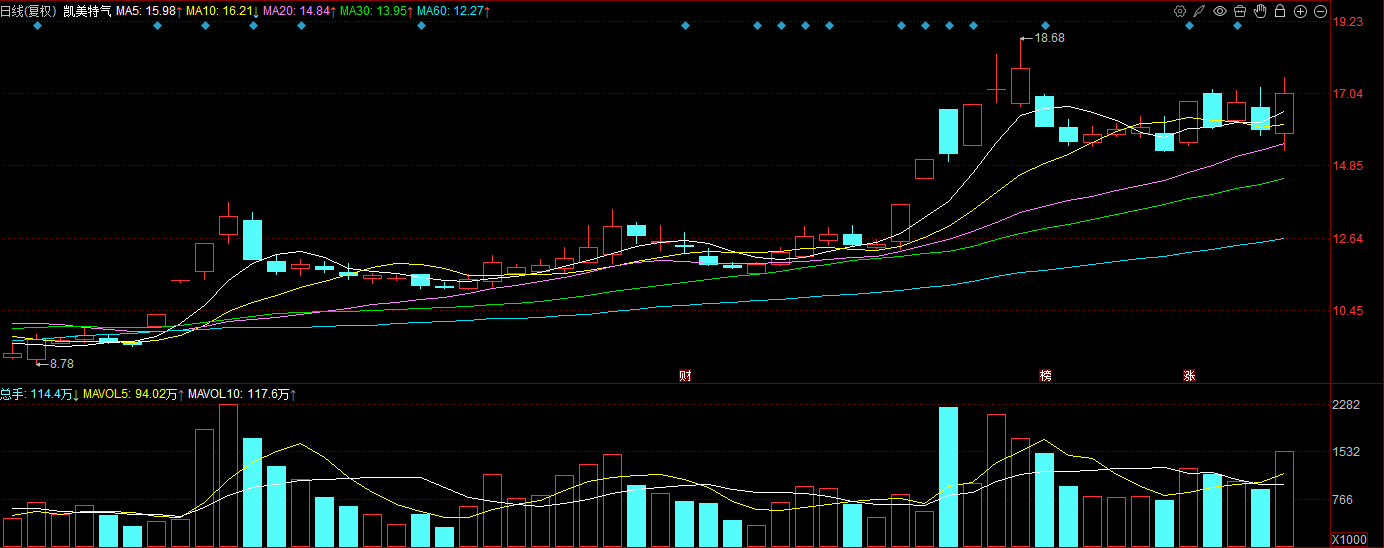Image resolution: width=1384 pixels, height=548 pixels.
Task: Select the feather drawing tool
Action: [1200, 11]
